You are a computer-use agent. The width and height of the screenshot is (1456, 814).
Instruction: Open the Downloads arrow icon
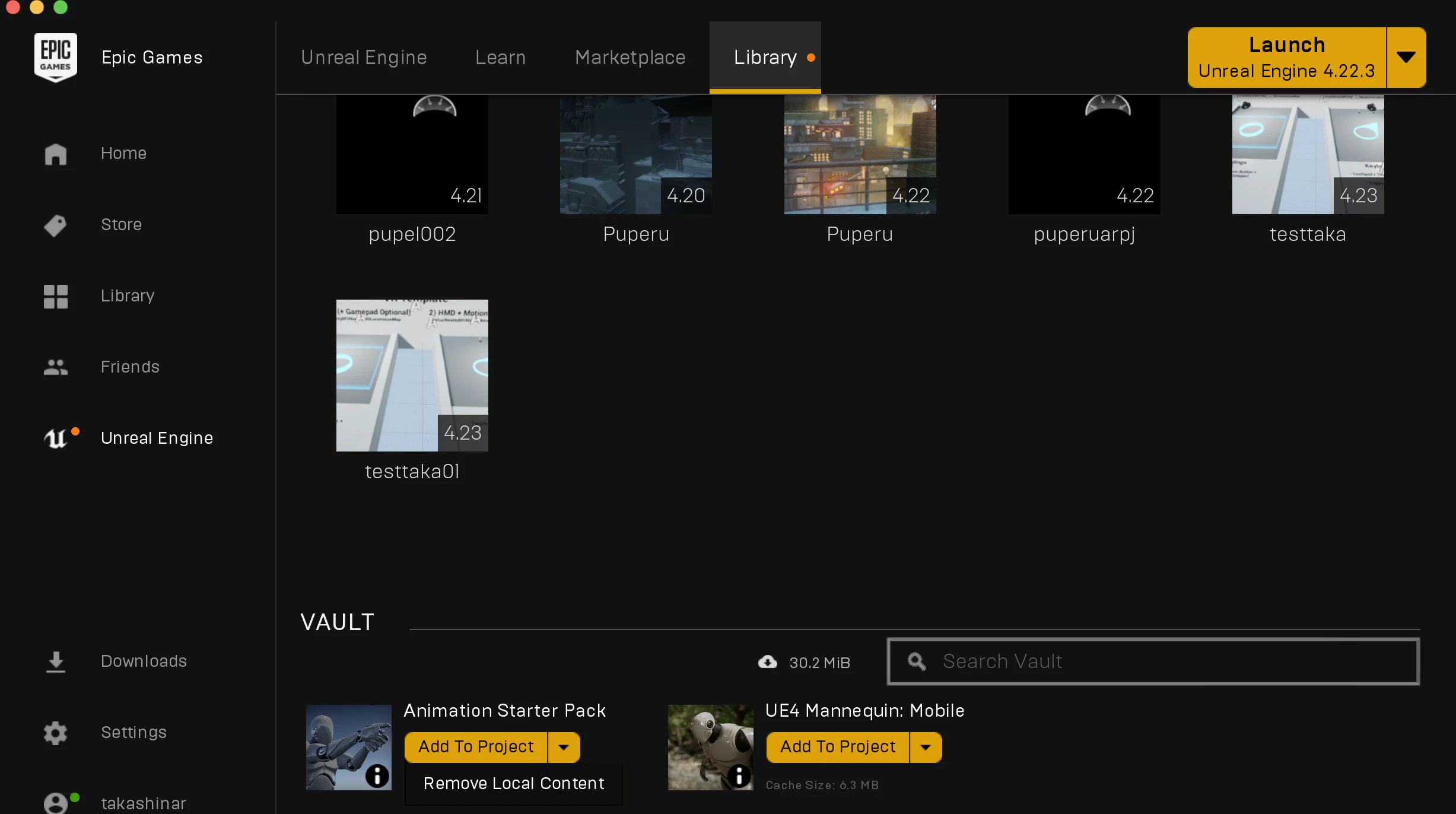point(56,662)
